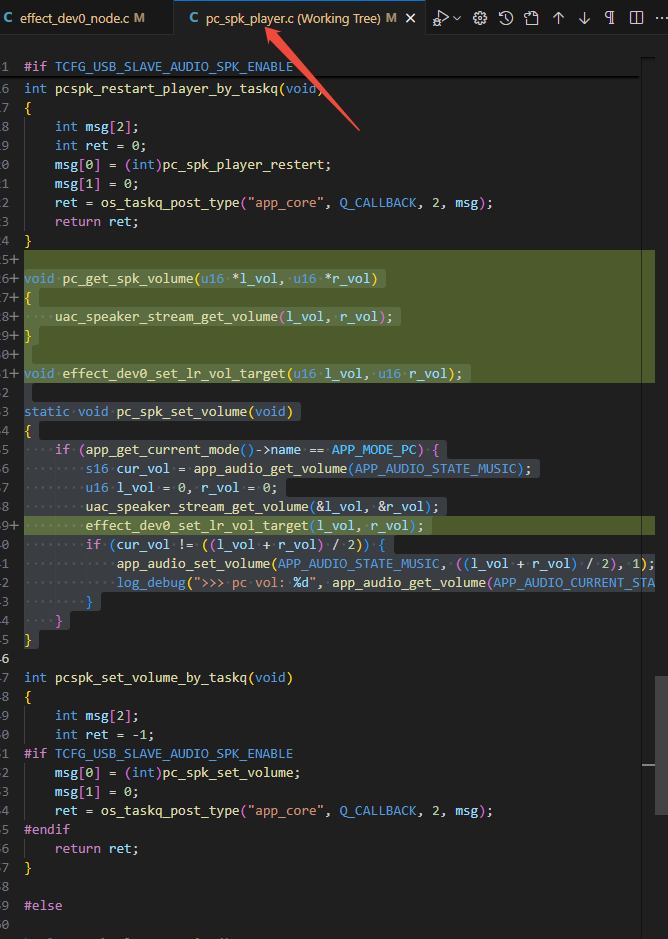Click the final 'return ret;' line
Image resolution: width=668 pixels, height=939 pixels.
[96, 849]
